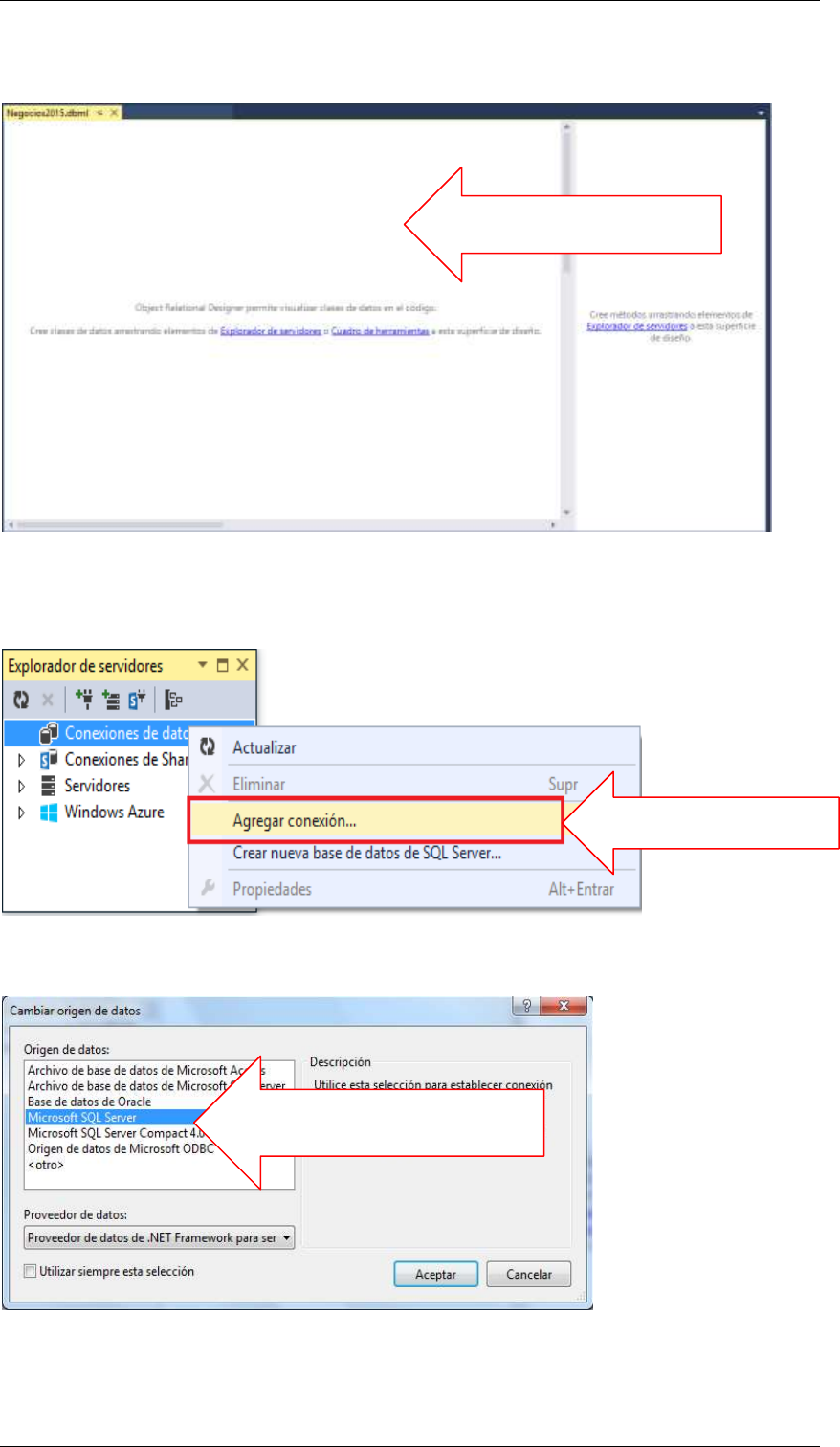Viewport: 840px width, 1447px height.
Task: Close the Cambiar origen de datos dialog
Action: click(562, 1007)
